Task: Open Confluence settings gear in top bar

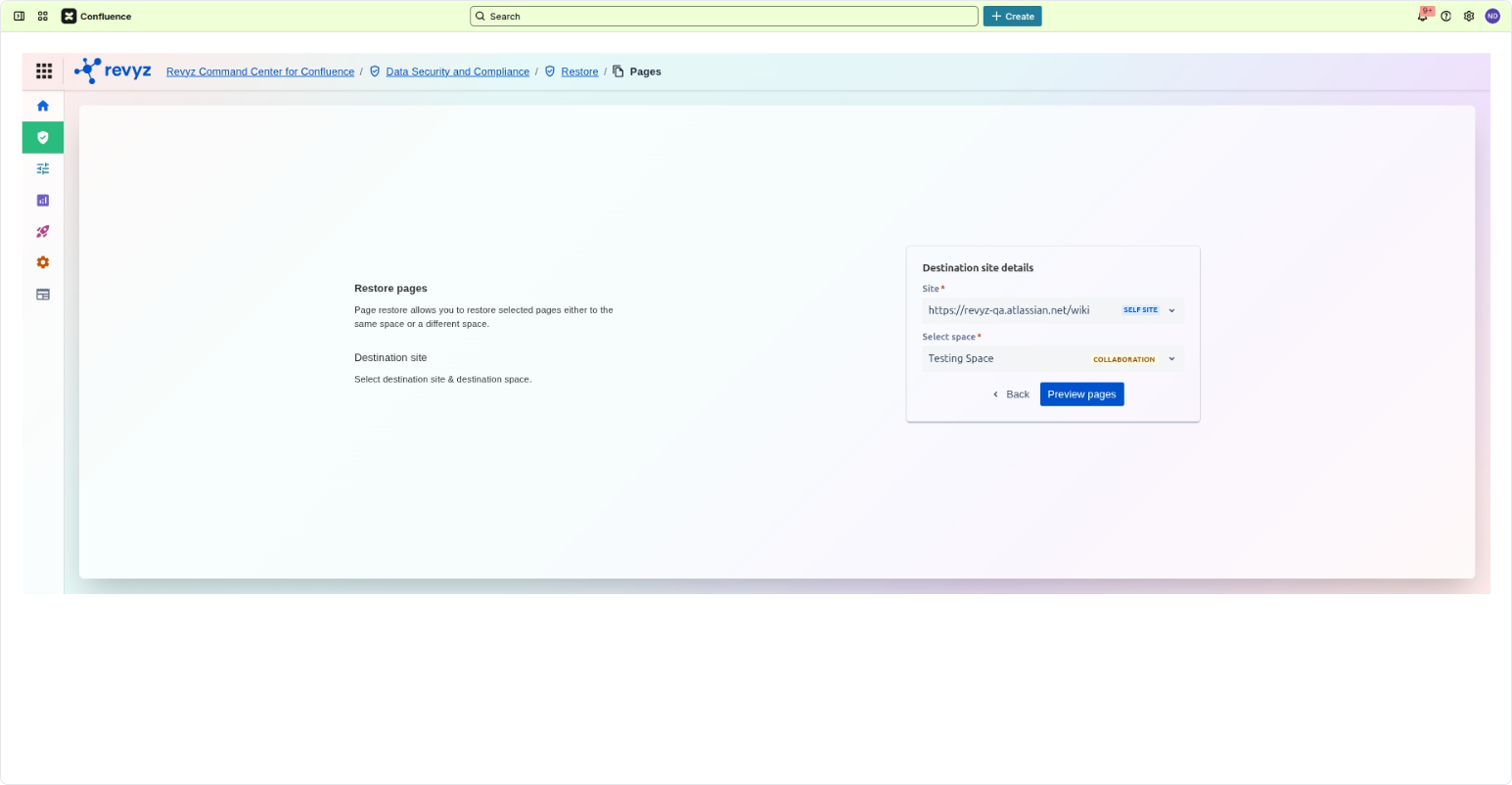Action: click(1469, 17)
